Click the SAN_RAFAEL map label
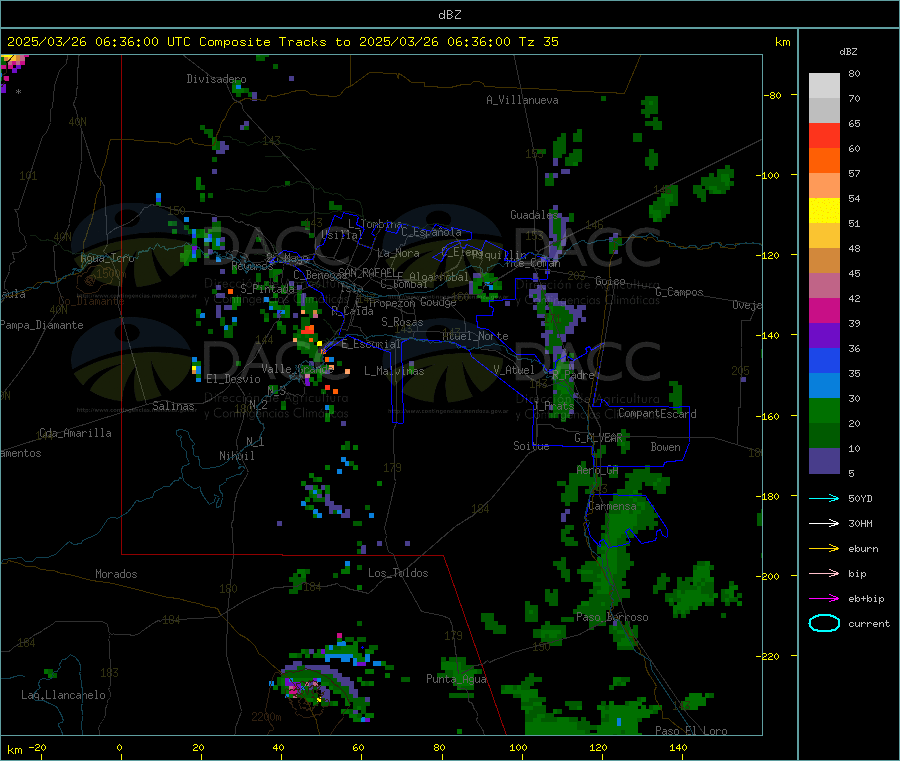The image size is (900, 761). point(367,272)
